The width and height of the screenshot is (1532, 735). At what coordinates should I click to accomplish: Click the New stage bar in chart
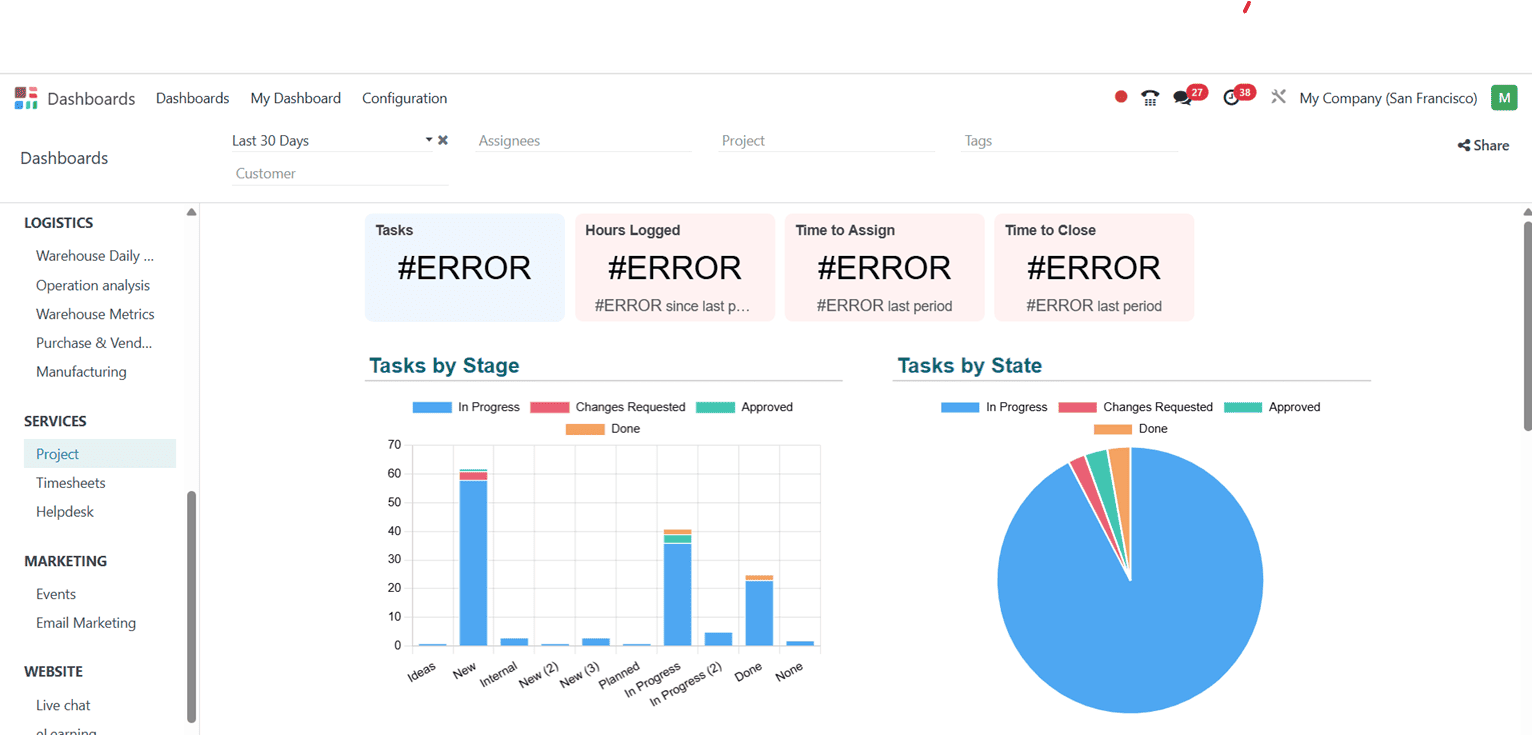coord(473,560)
